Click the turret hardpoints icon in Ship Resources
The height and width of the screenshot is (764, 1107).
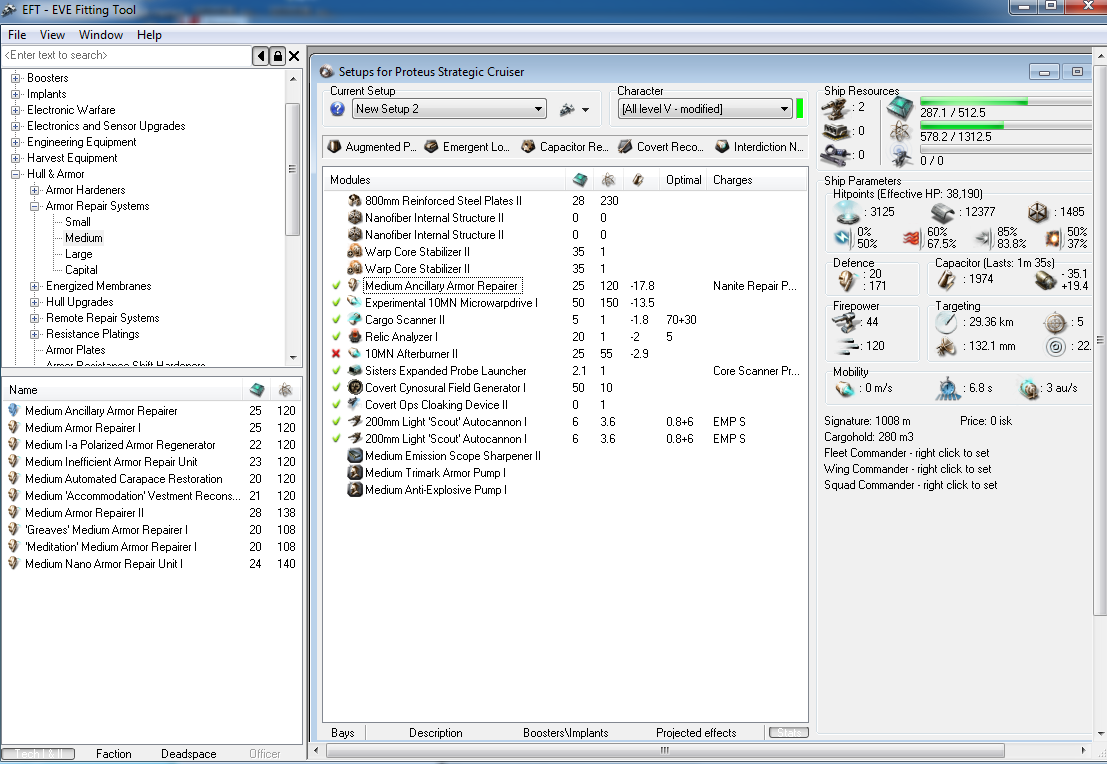[x=837, y=108]
